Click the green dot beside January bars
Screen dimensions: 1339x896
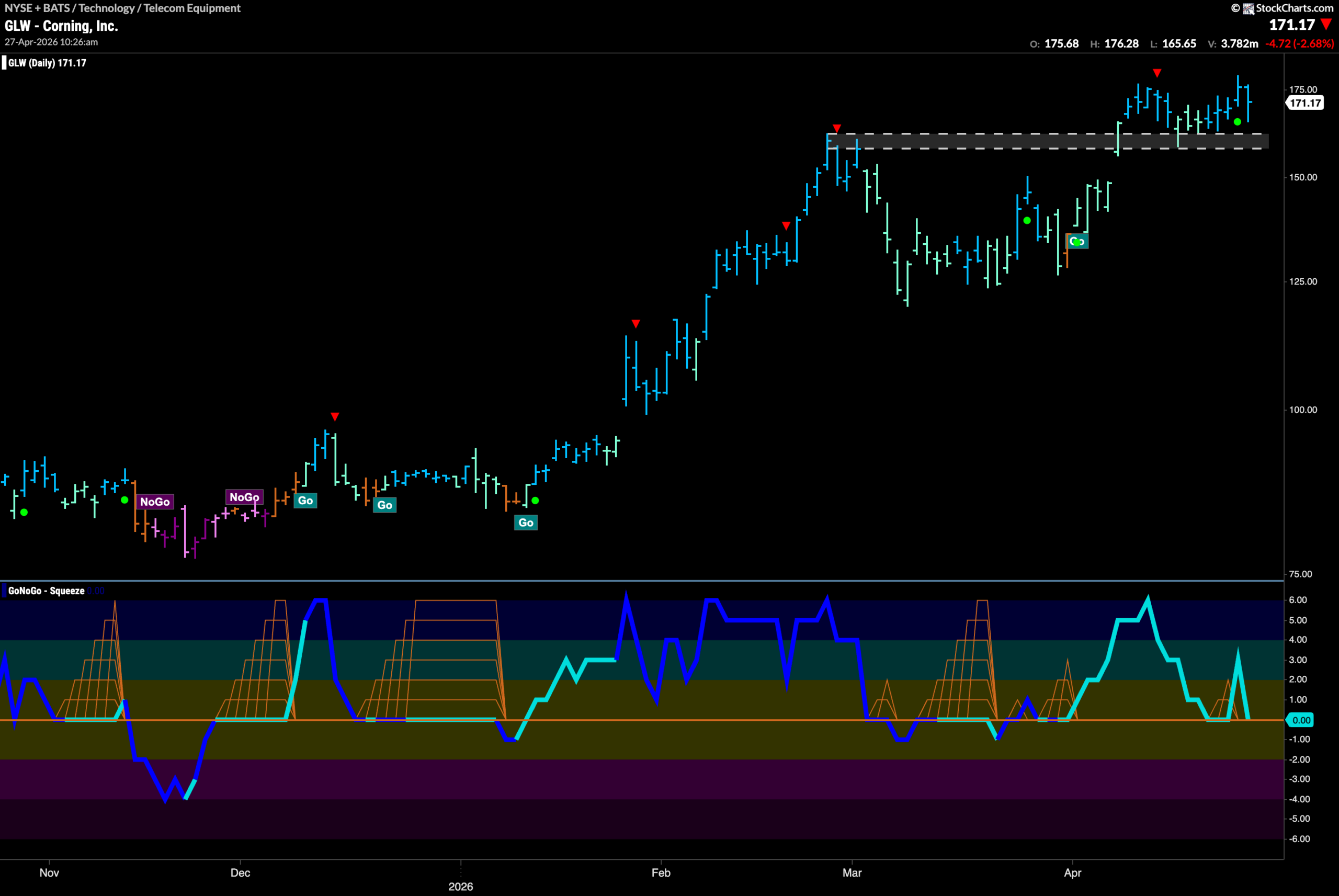[535, 501]
